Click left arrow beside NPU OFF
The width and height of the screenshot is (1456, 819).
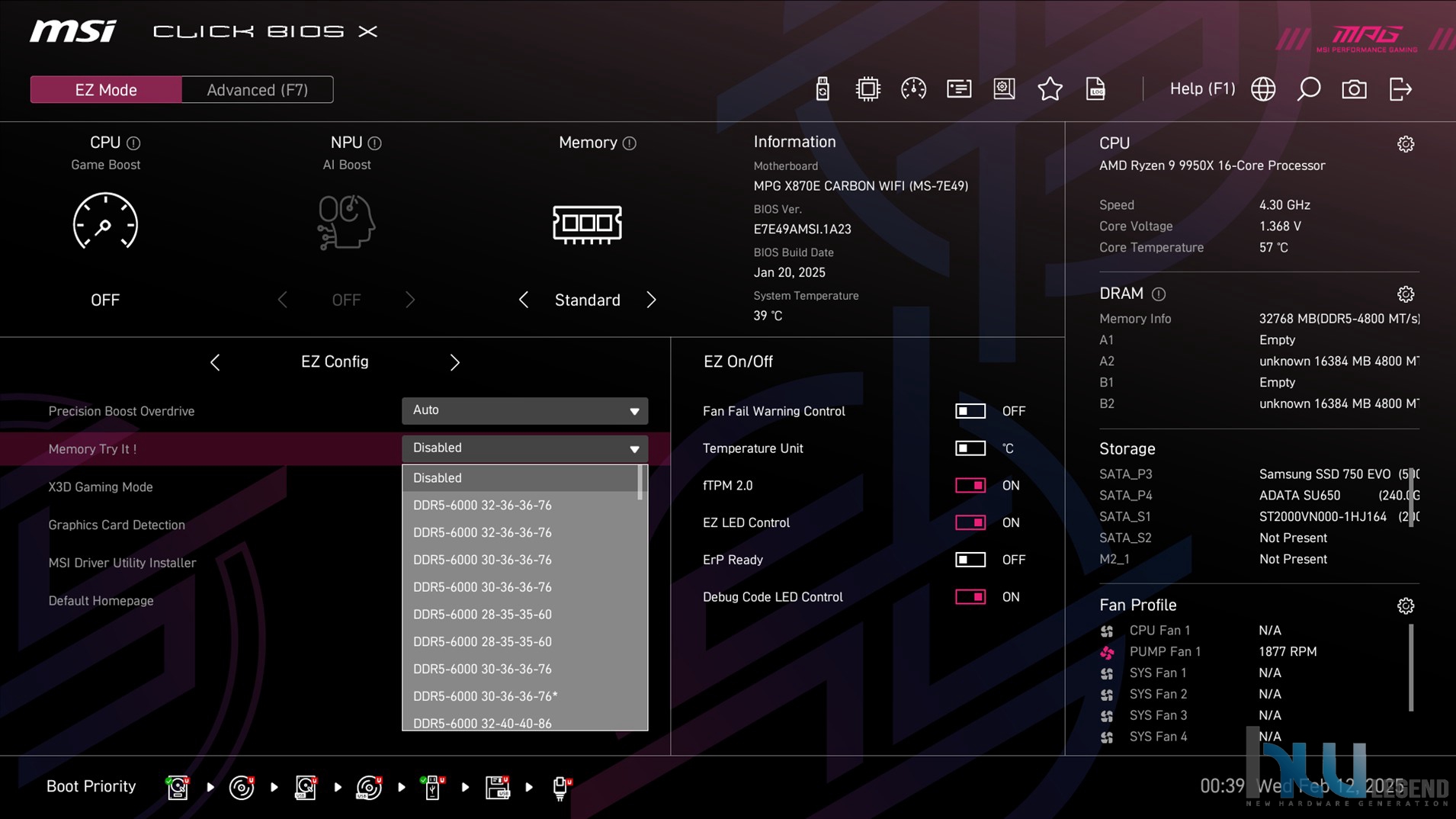282,300
